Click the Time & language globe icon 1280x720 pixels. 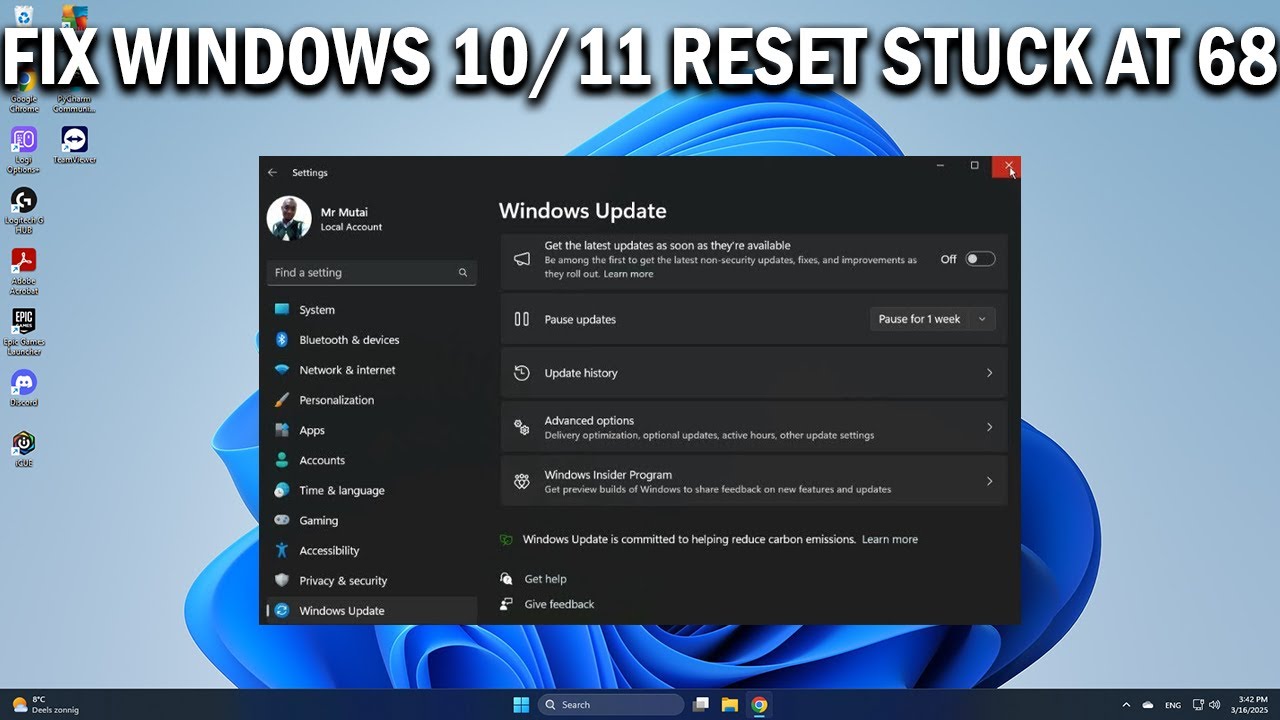click(282, 490)
